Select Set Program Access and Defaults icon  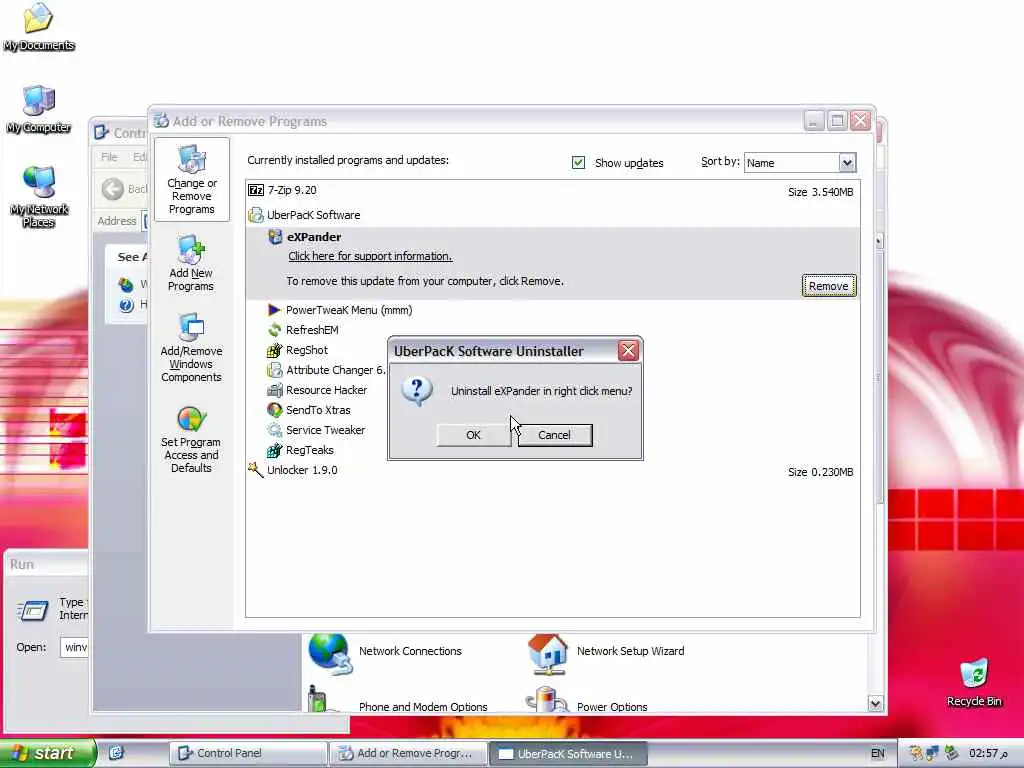coord(191,440)
